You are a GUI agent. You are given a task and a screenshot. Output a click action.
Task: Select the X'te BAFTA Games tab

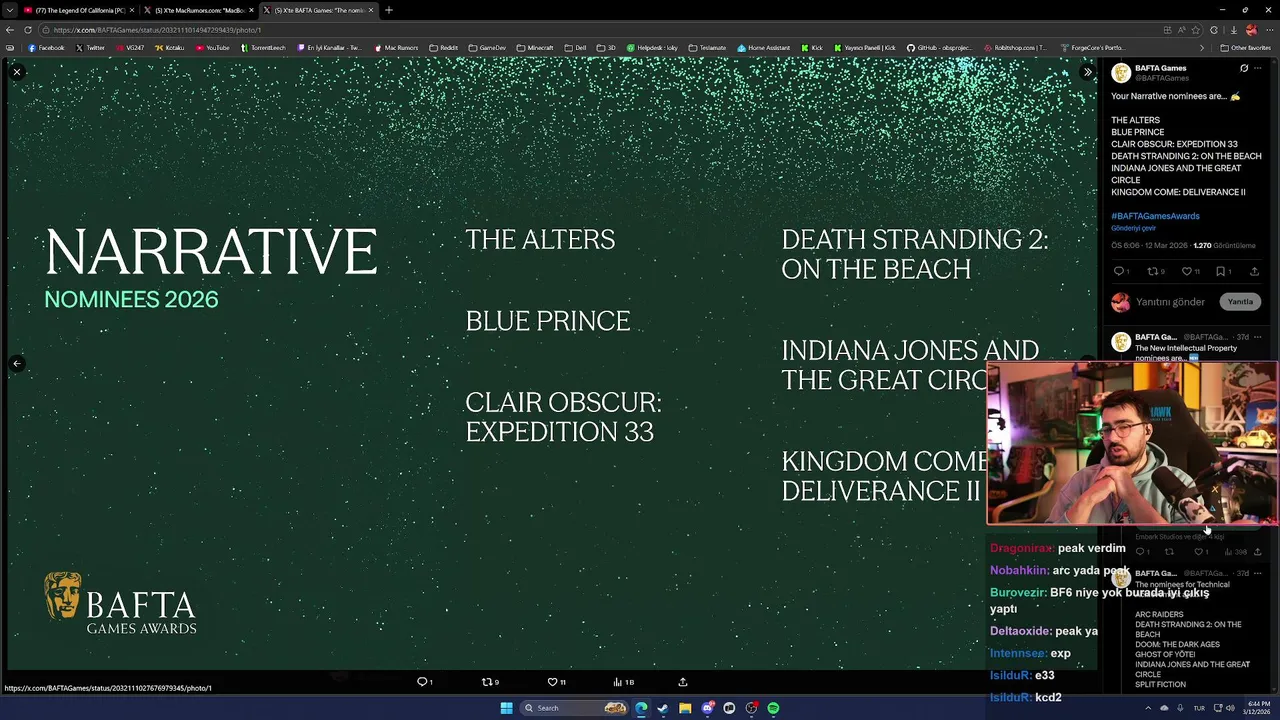pyautogui.click(x=318, y=10)
